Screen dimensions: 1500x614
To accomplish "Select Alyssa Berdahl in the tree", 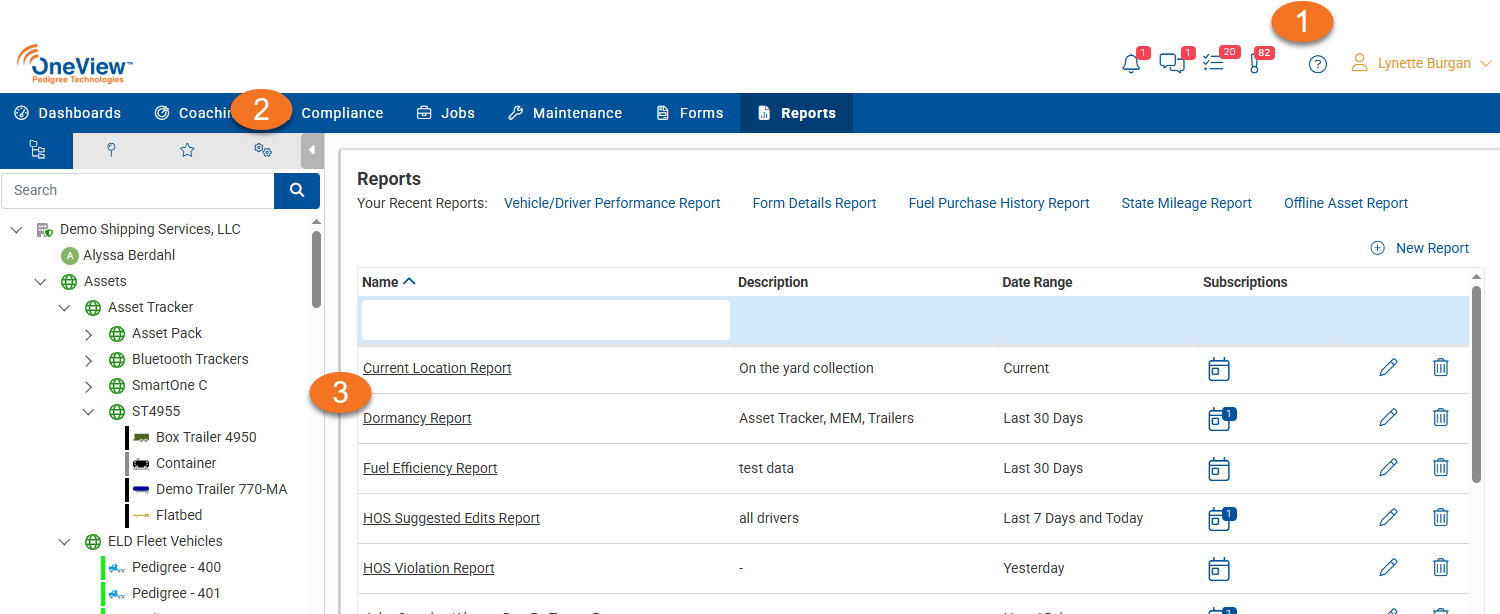I will pyautogui.click(x=129, y=255).
